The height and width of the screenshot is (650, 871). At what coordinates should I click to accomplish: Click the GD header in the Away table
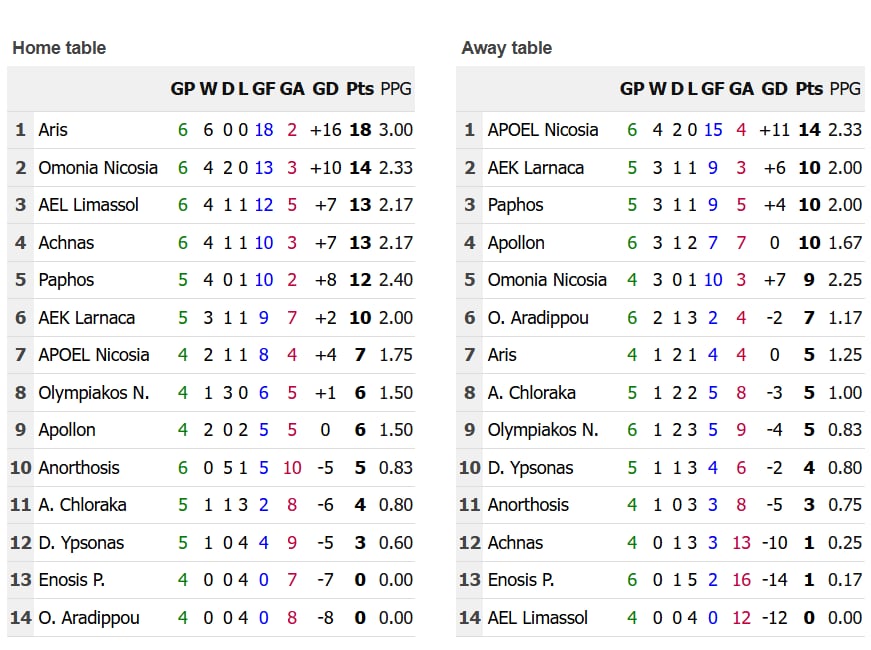pyautogui.click(x=775, y=89)
